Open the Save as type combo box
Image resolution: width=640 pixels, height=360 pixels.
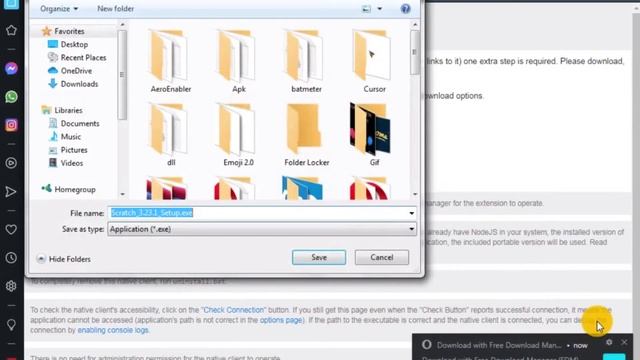(x=262, y=229)
